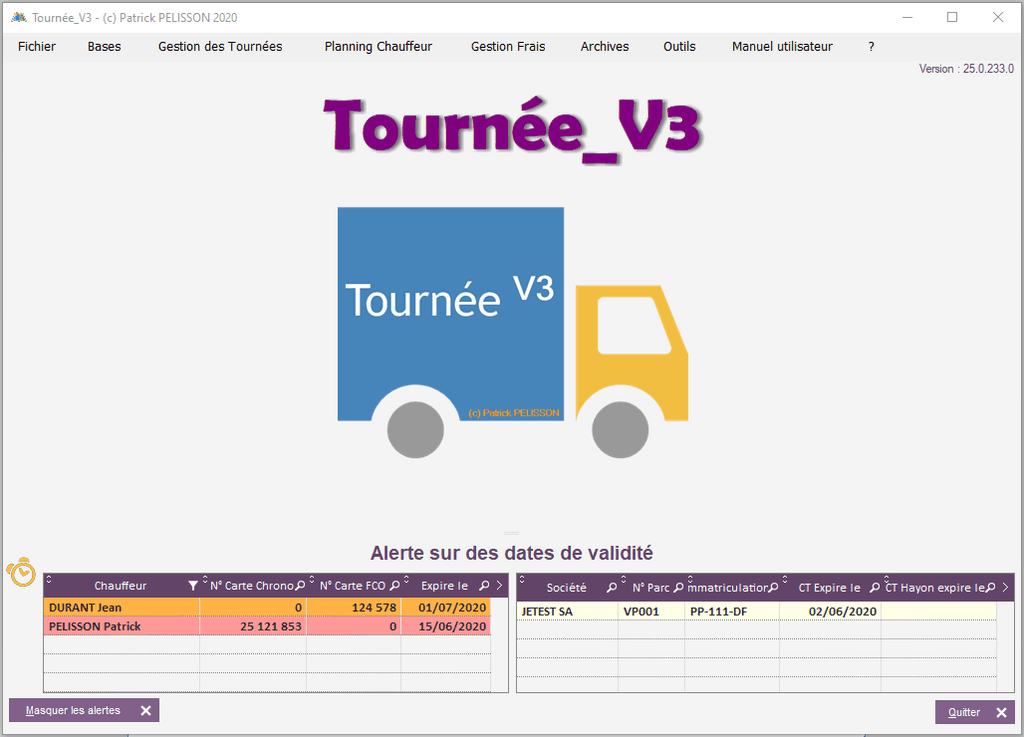Search in N° Parc column
The image size is (1024, 737).
click(679, 588)
